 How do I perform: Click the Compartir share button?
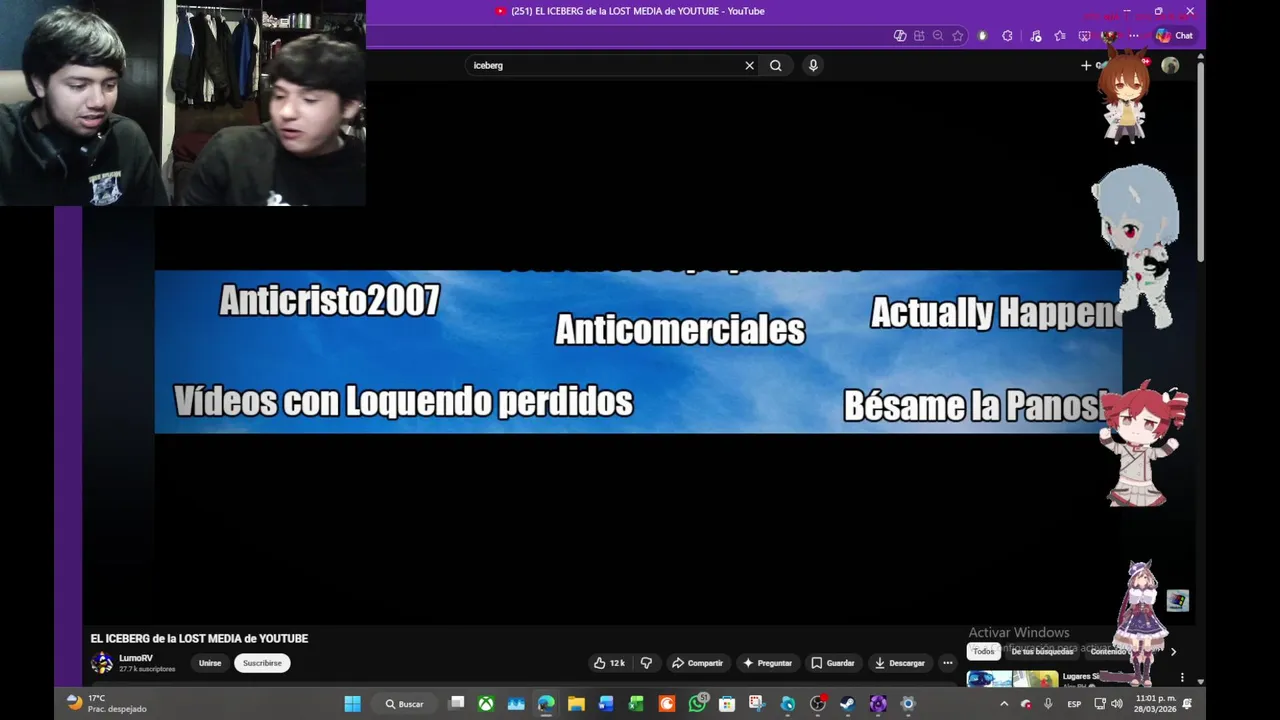697,663
